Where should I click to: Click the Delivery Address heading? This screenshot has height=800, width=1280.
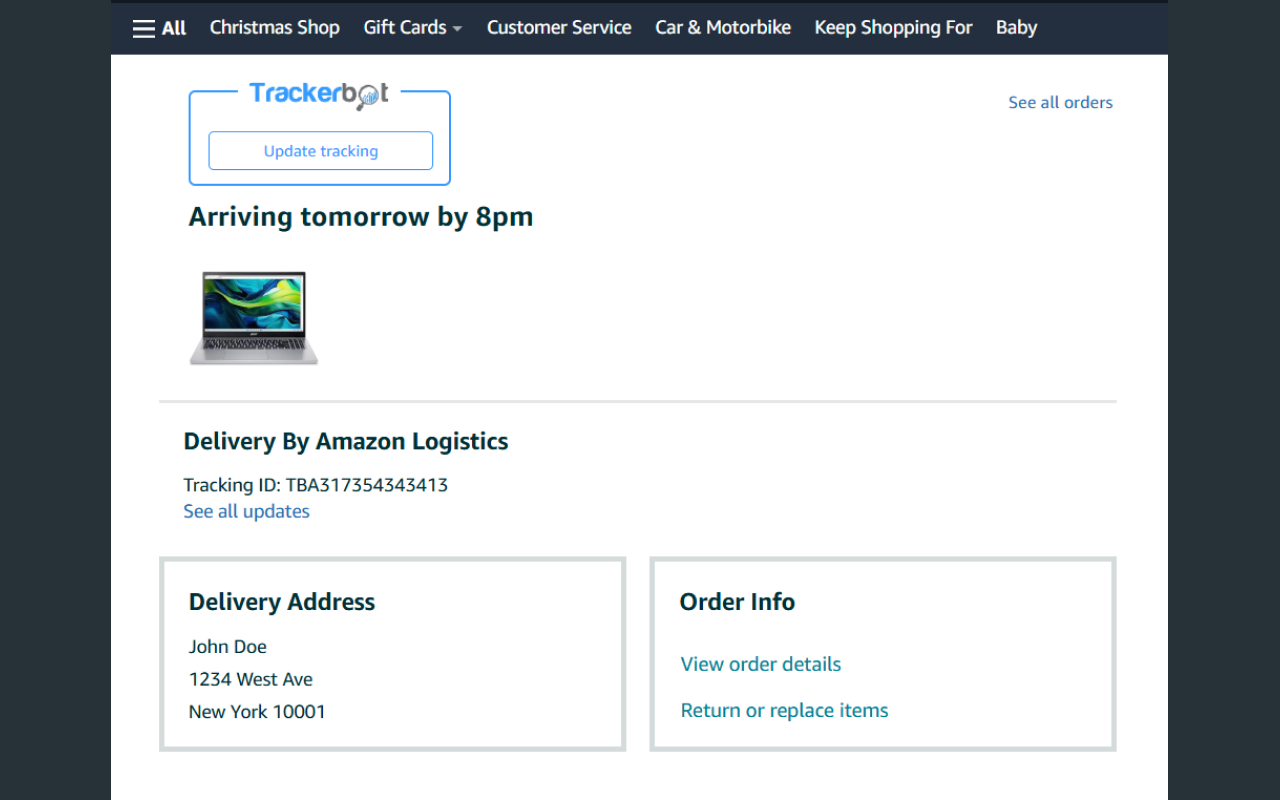point(282,602)
